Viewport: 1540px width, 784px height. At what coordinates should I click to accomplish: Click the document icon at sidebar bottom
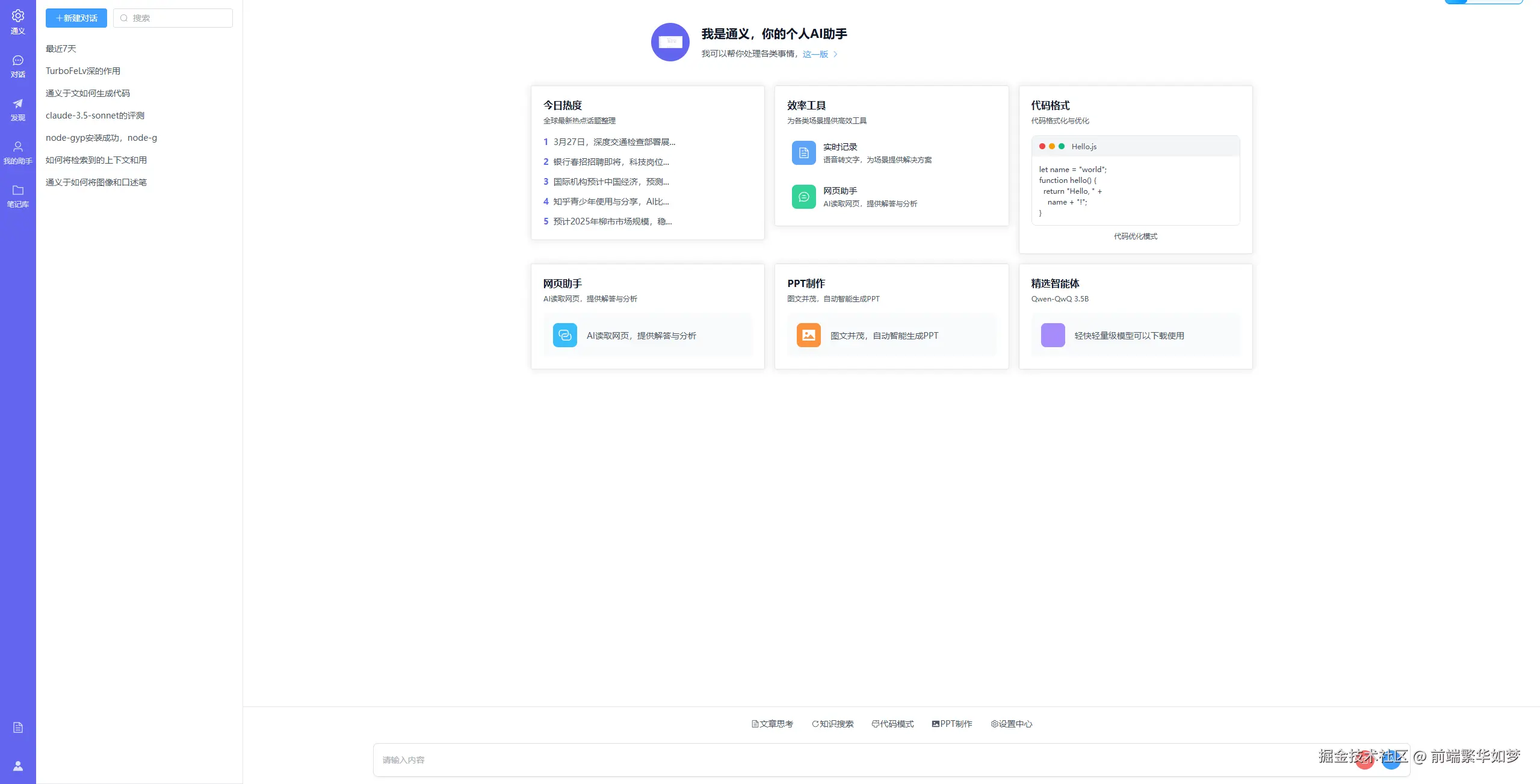click(x=18, y=727)
